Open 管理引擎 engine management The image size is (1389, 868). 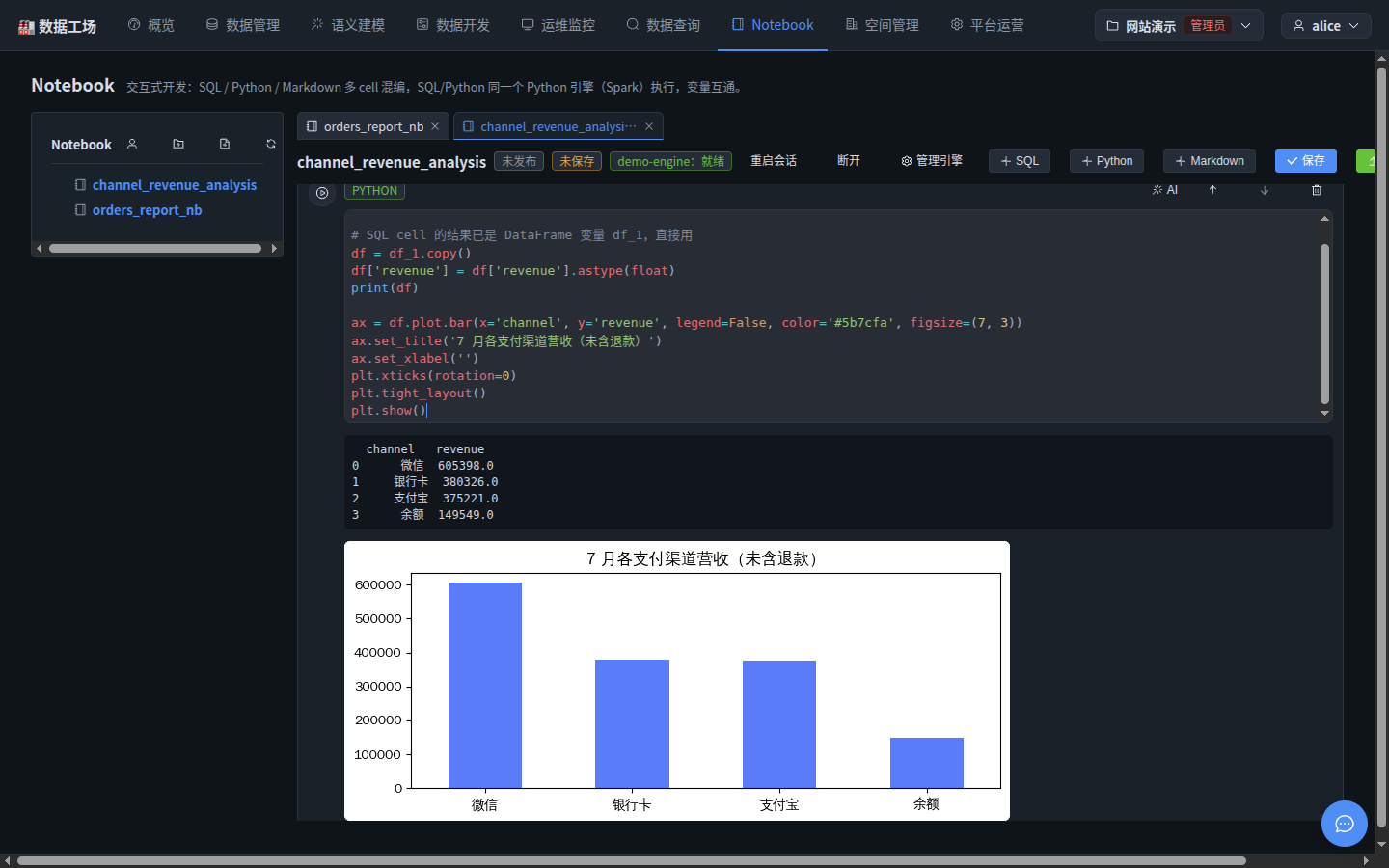[x=932, y=161]
